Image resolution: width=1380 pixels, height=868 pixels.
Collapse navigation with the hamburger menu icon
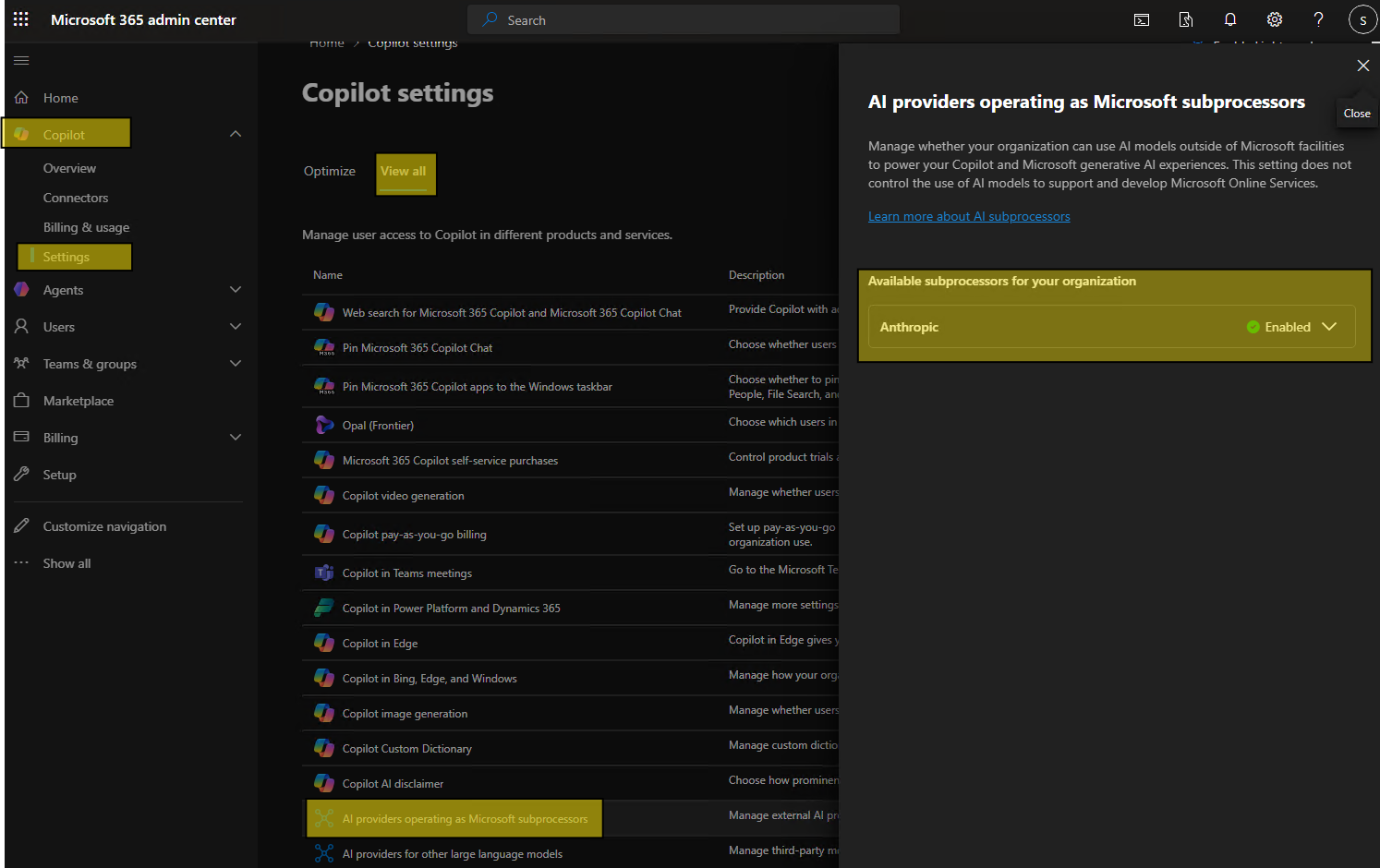click(21, 61)
